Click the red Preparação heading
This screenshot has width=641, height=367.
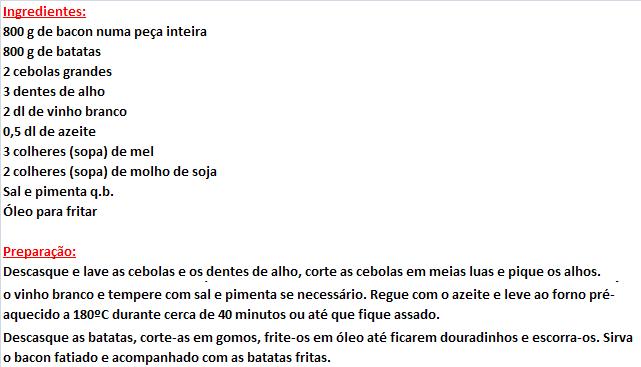(x=39, y=251)
